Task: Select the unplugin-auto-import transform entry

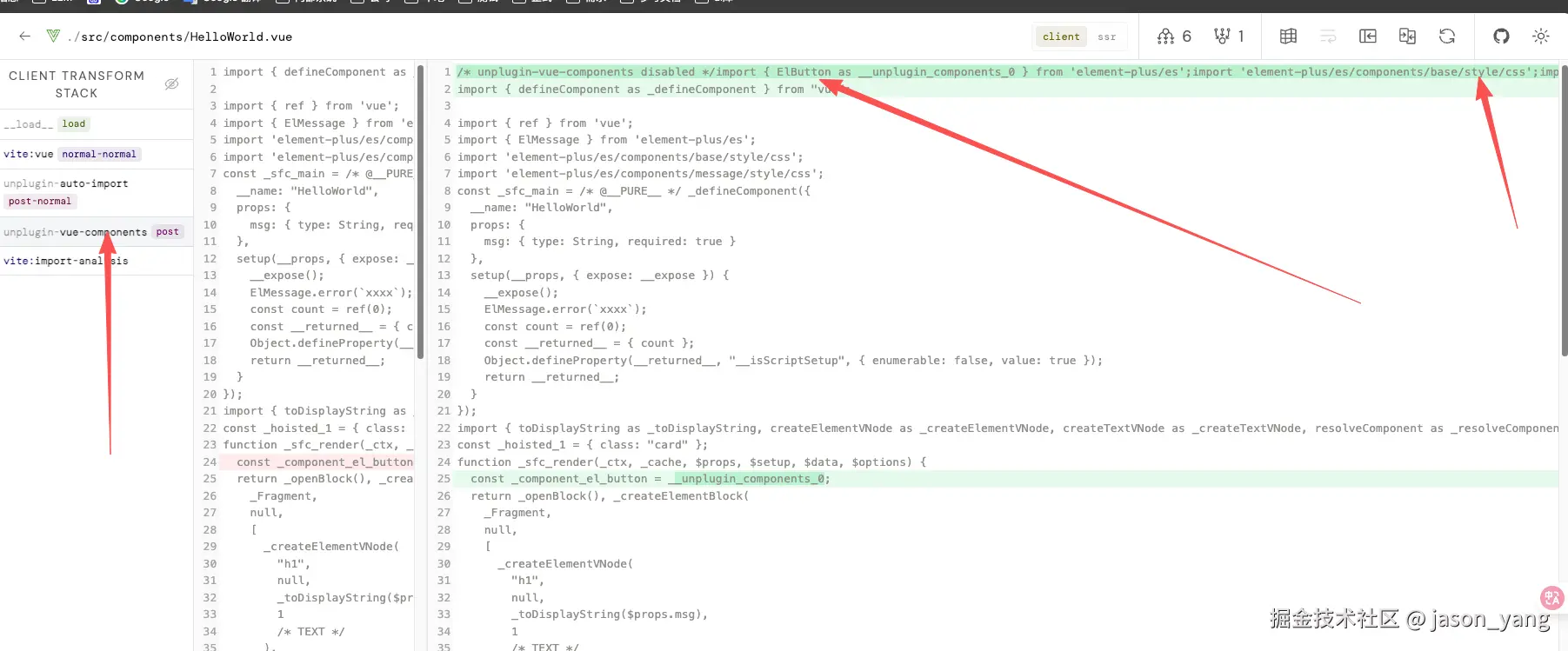Action: pos(96,192)
